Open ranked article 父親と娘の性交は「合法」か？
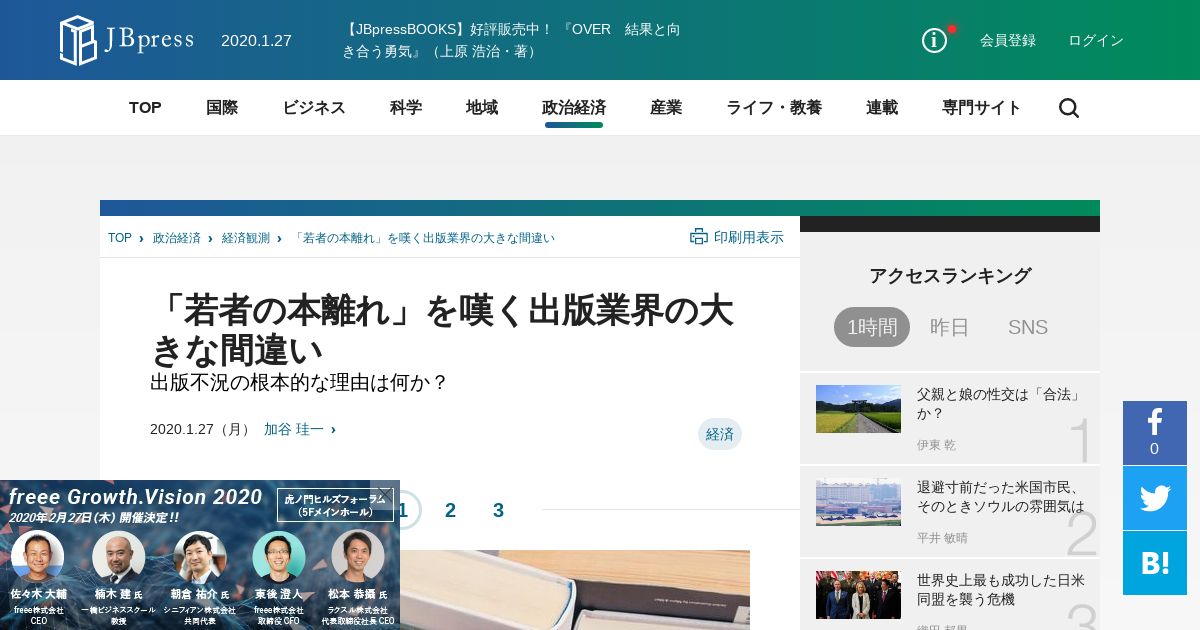Image resolution: width=1200 pixels, height=630 pixels. (1000, 404)
